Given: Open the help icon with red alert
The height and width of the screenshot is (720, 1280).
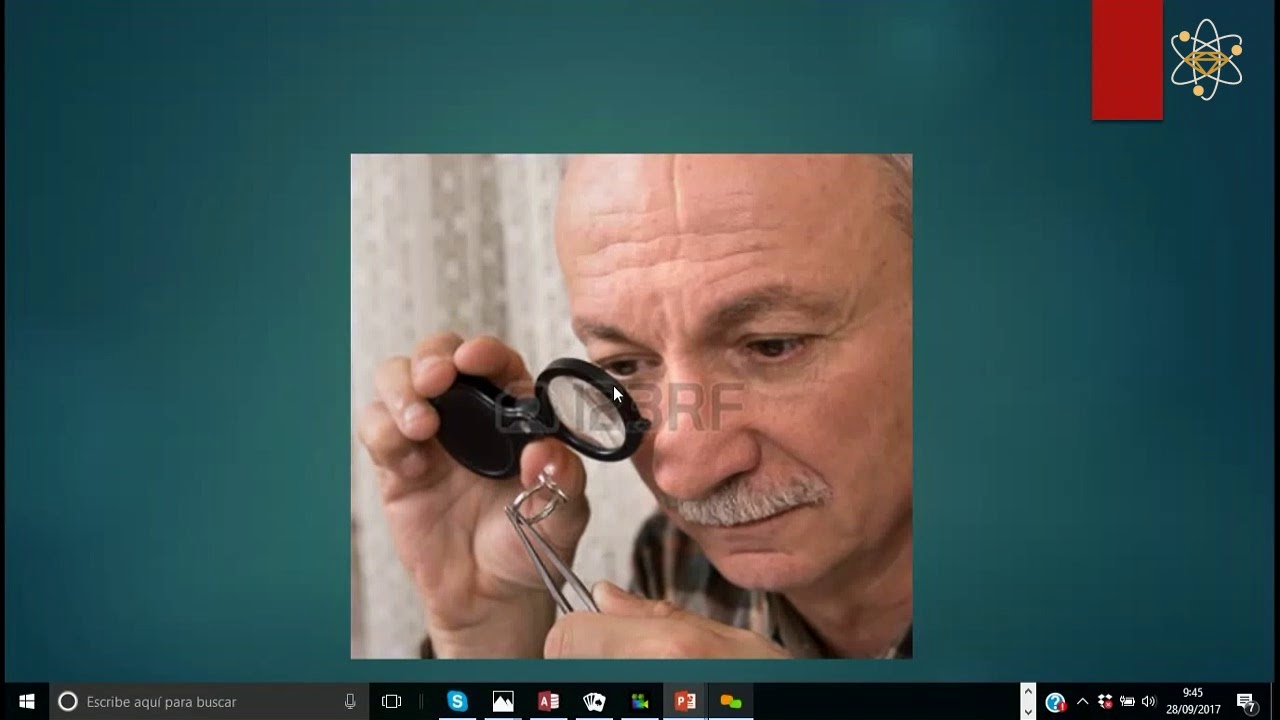Looking at the screenshot, I should [1055, 702].
